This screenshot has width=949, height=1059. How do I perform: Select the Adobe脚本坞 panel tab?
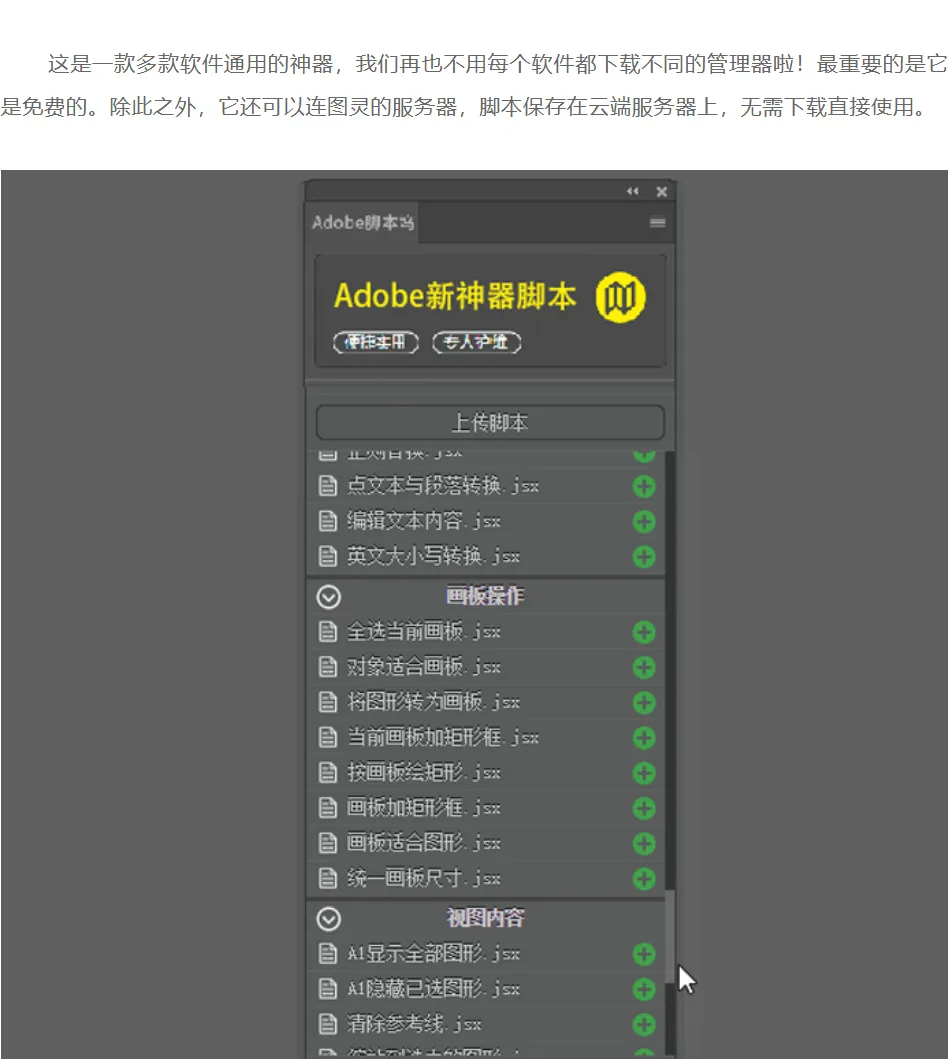(x=363, y=223)
